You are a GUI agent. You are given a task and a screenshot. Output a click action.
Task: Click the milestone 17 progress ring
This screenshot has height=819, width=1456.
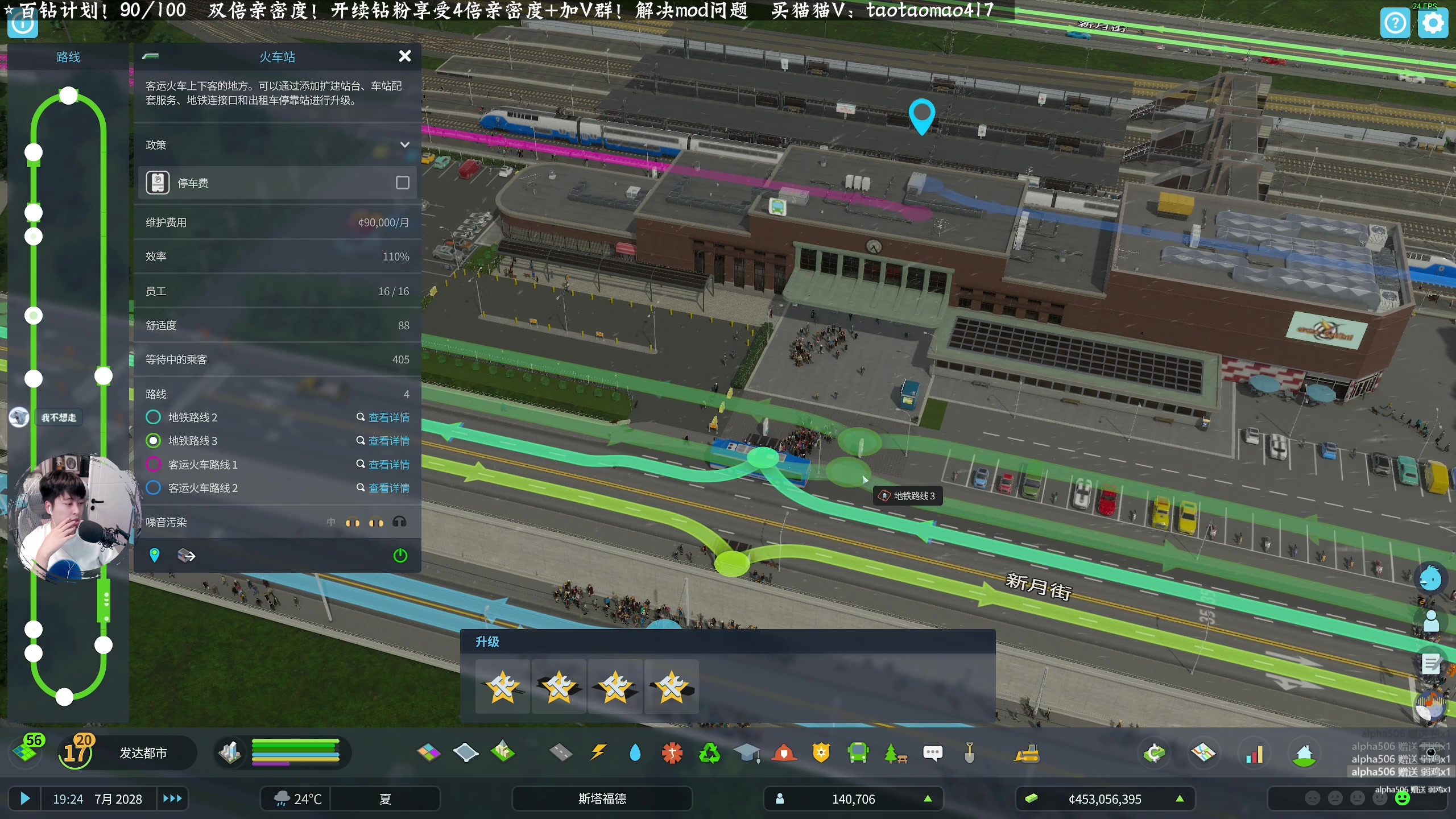click(x=76, y=752)
